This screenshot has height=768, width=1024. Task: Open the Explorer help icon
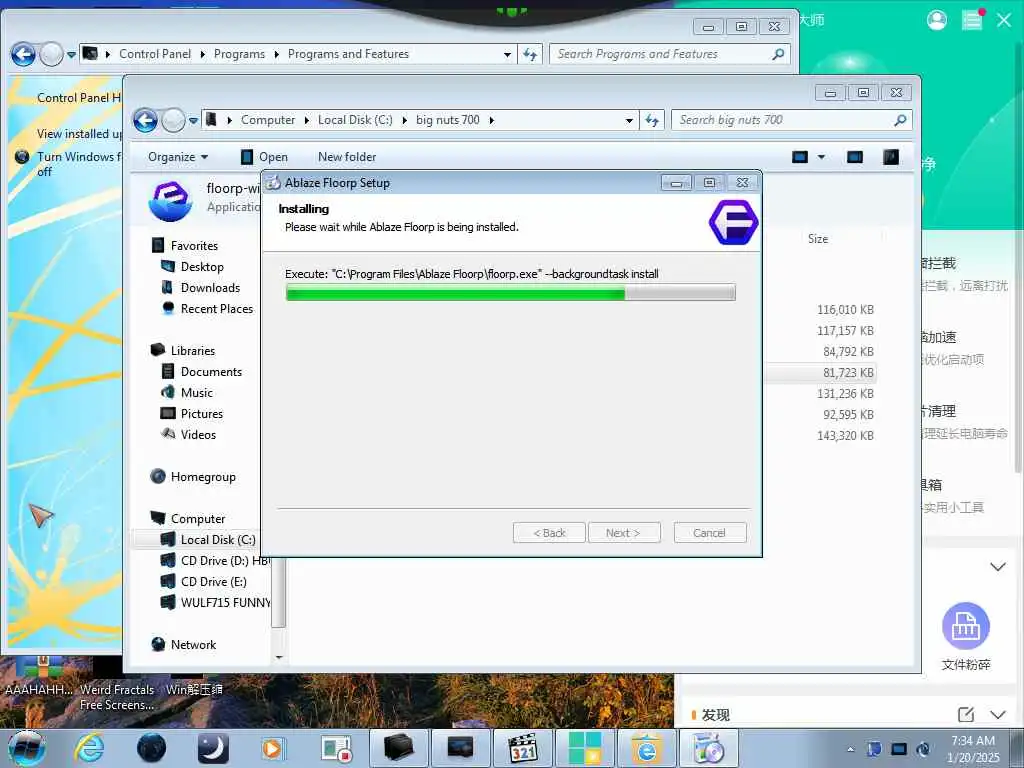point(891,157)
